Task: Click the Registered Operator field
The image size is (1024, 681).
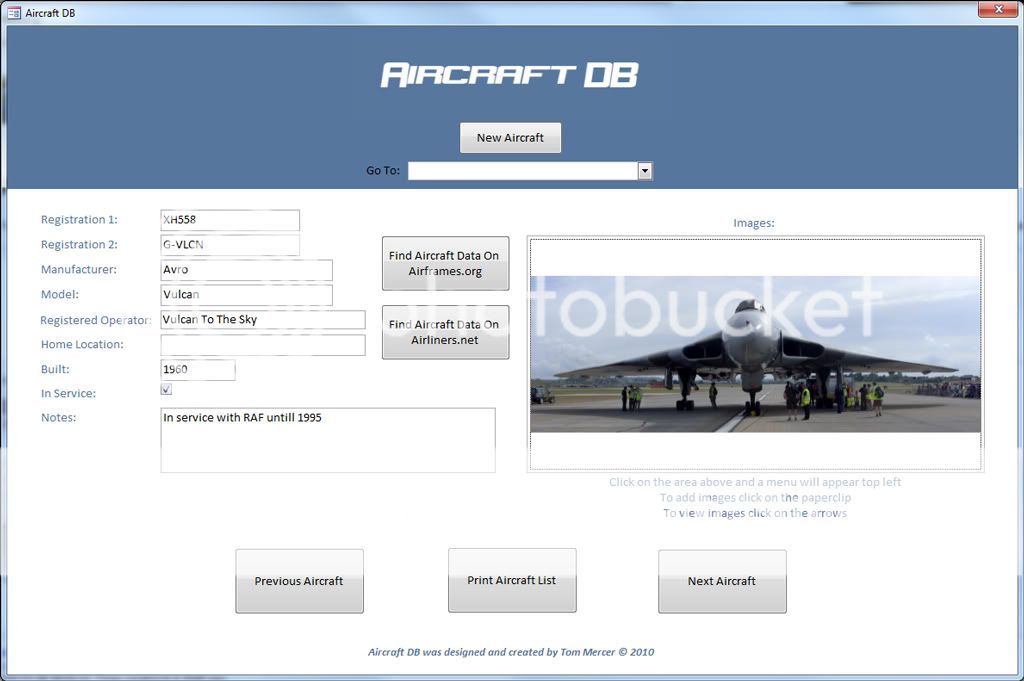Action: coord(263,320)
